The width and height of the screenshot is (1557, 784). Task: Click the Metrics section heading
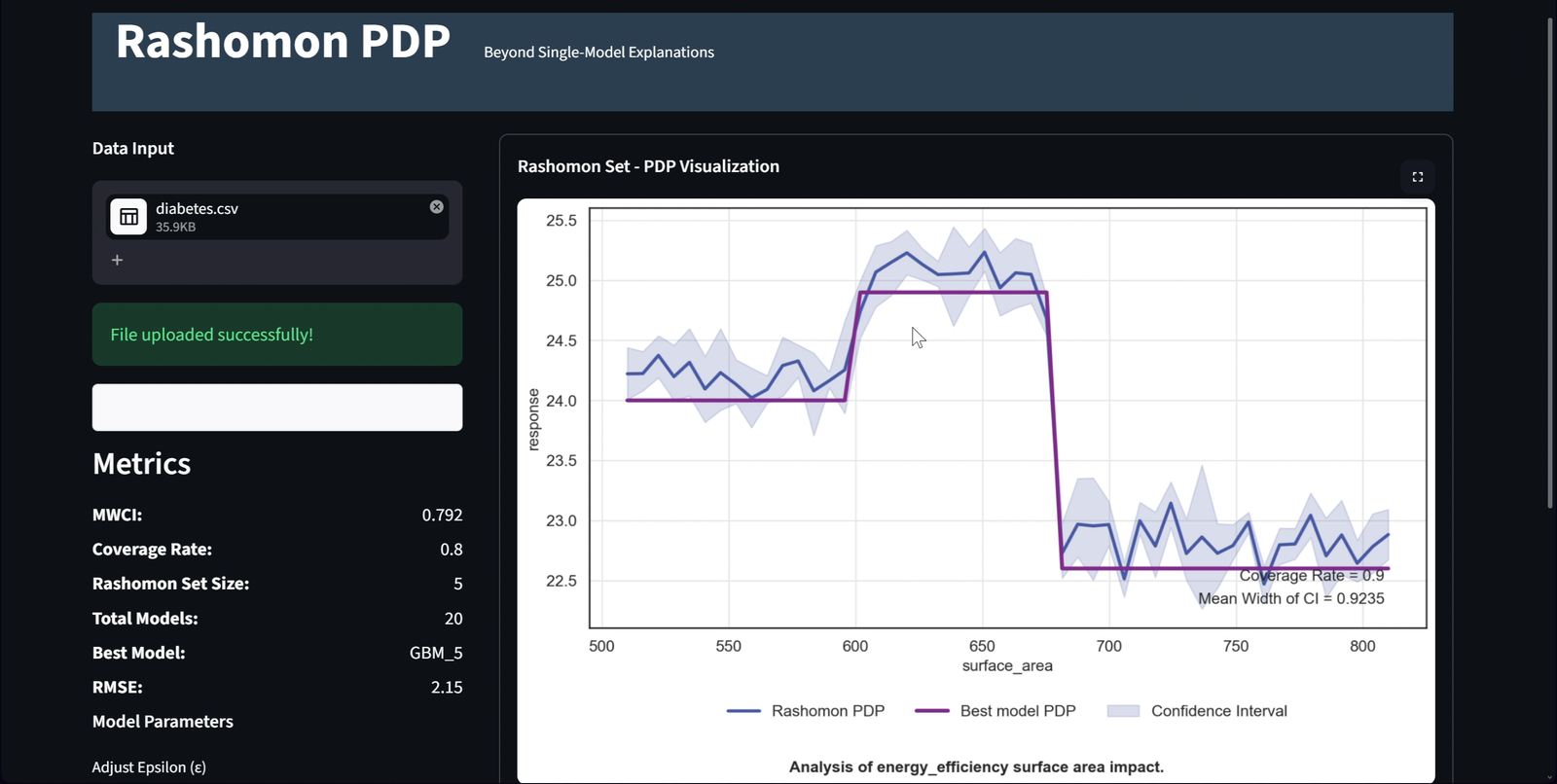pyautogui.click(x=142, y=464)
